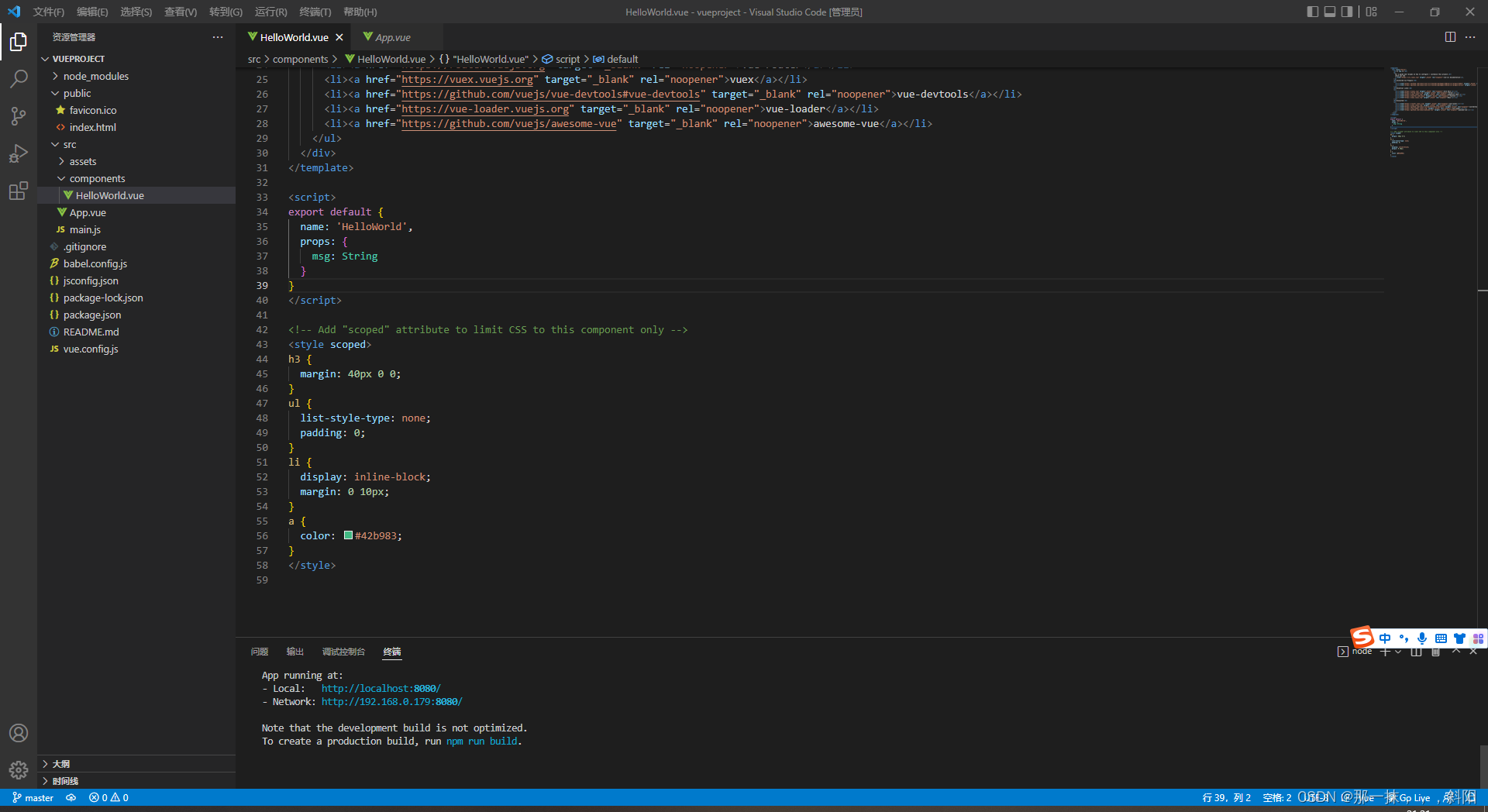
Task: Click the Sogou microphone voice input icon
Action: [1422, 638]
